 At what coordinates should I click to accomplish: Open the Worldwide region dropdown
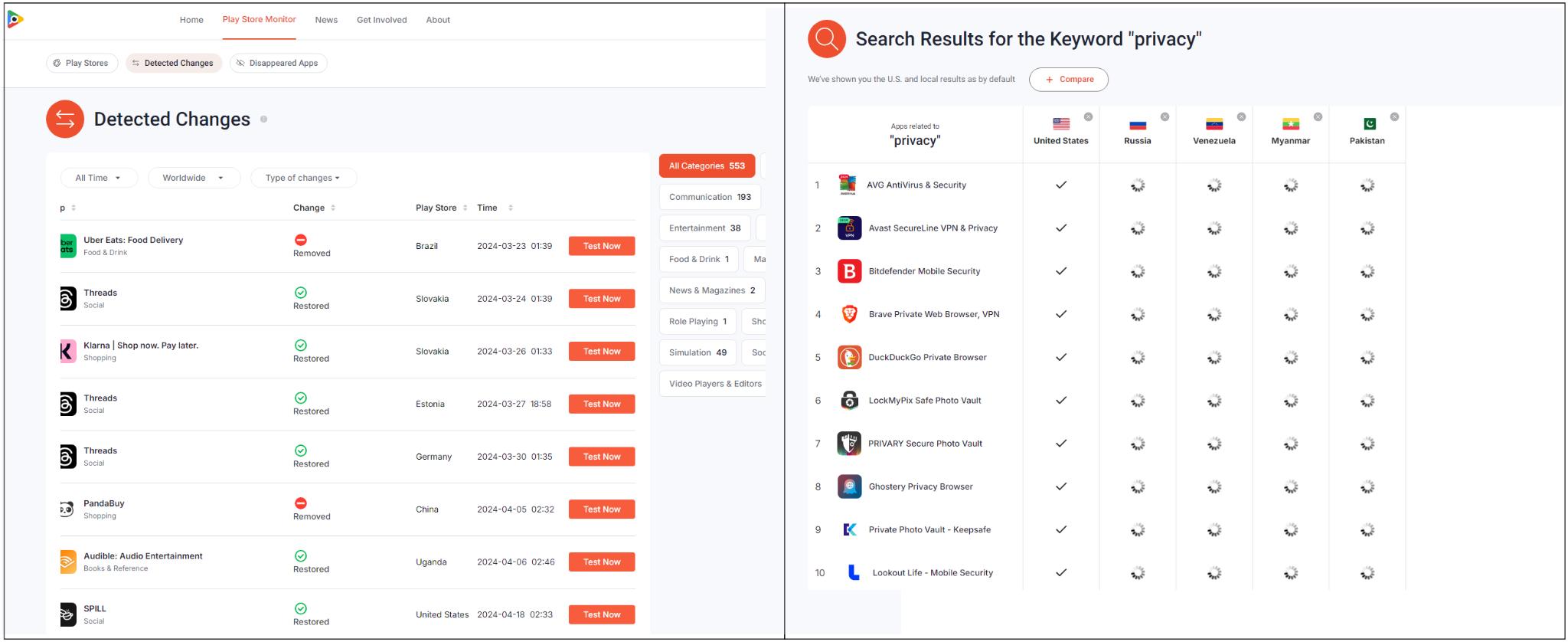(194, 178)
